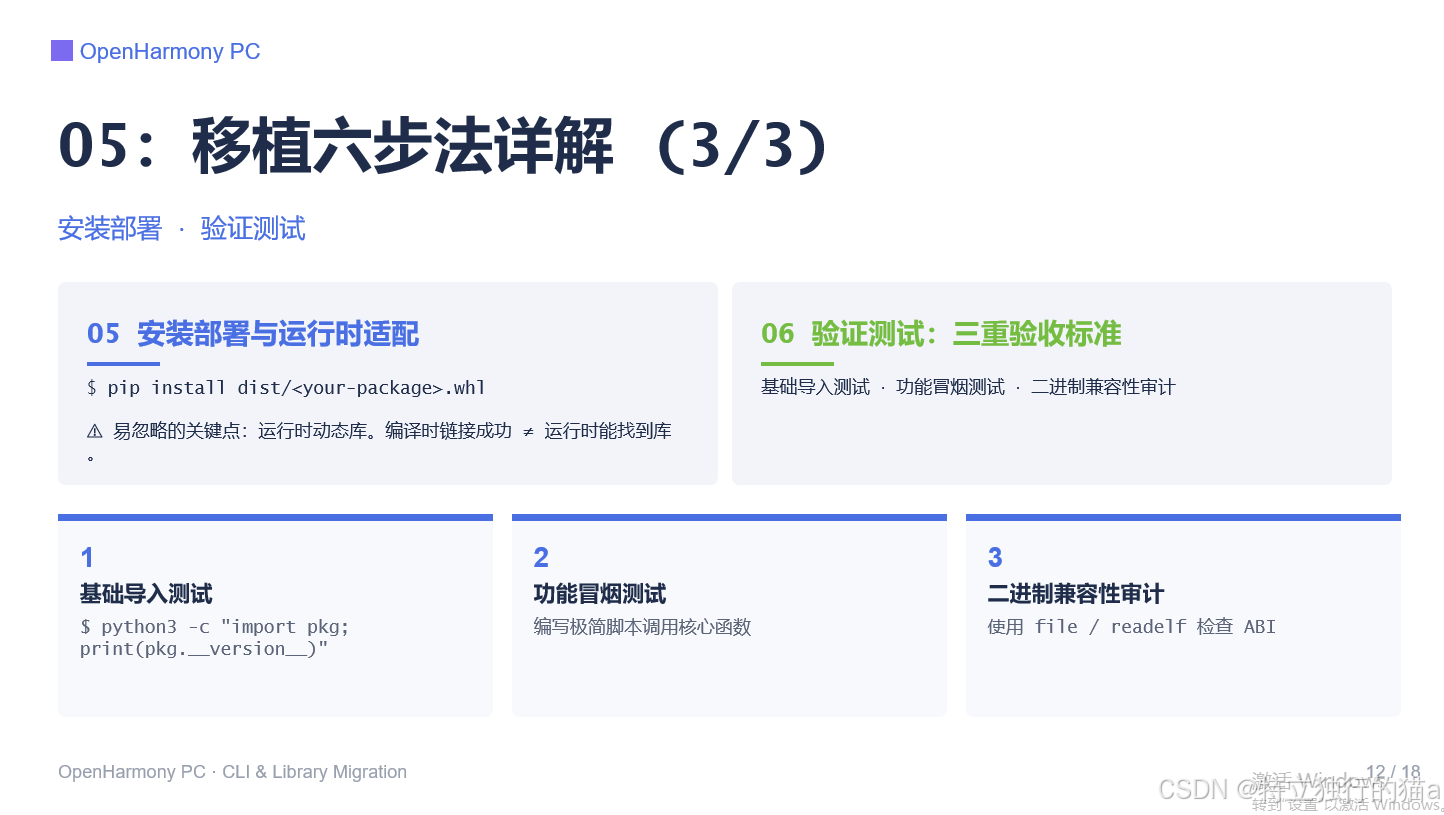This screenshot has height=815, width=1444.
Task: Click the footer OpenHarmony PC · CLI & Library Migration
Action: point(233,772)
